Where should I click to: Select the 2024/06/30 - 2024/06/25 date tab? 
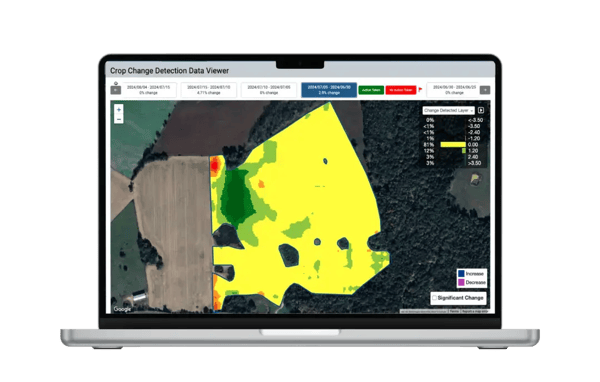tap(454, 90)
